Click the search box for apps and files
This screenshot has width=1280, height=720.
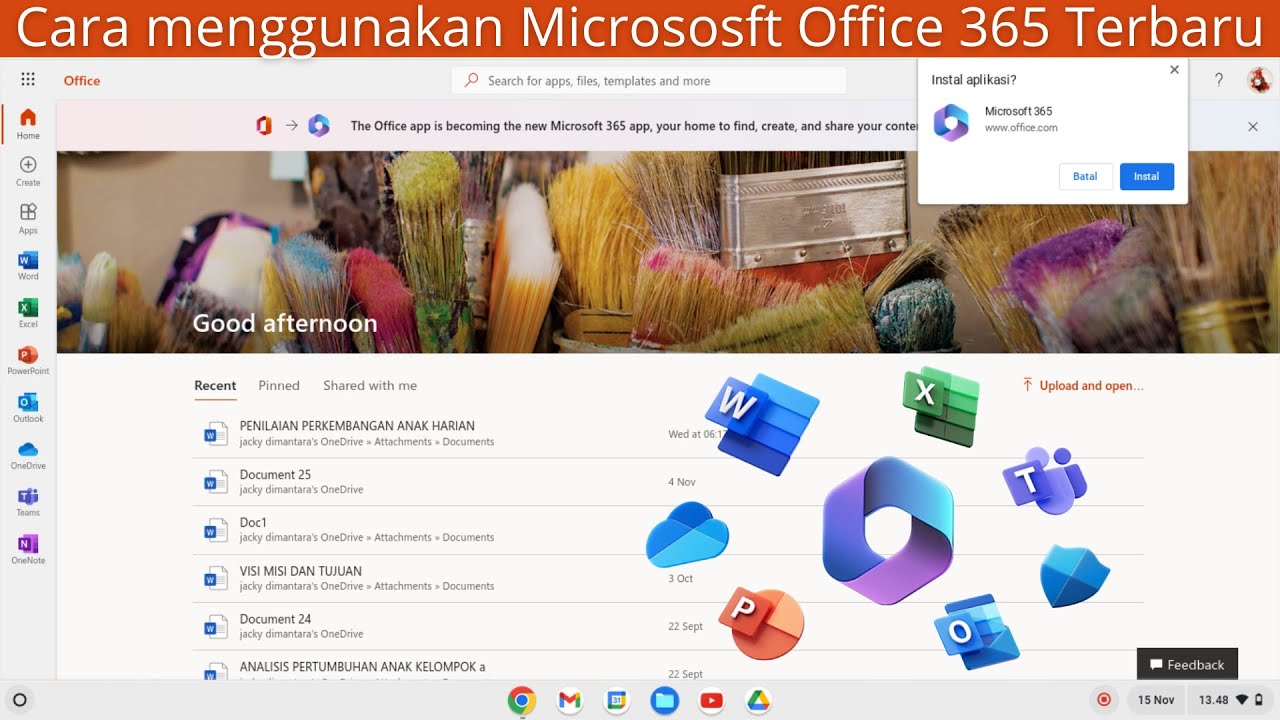coord(649,81)
